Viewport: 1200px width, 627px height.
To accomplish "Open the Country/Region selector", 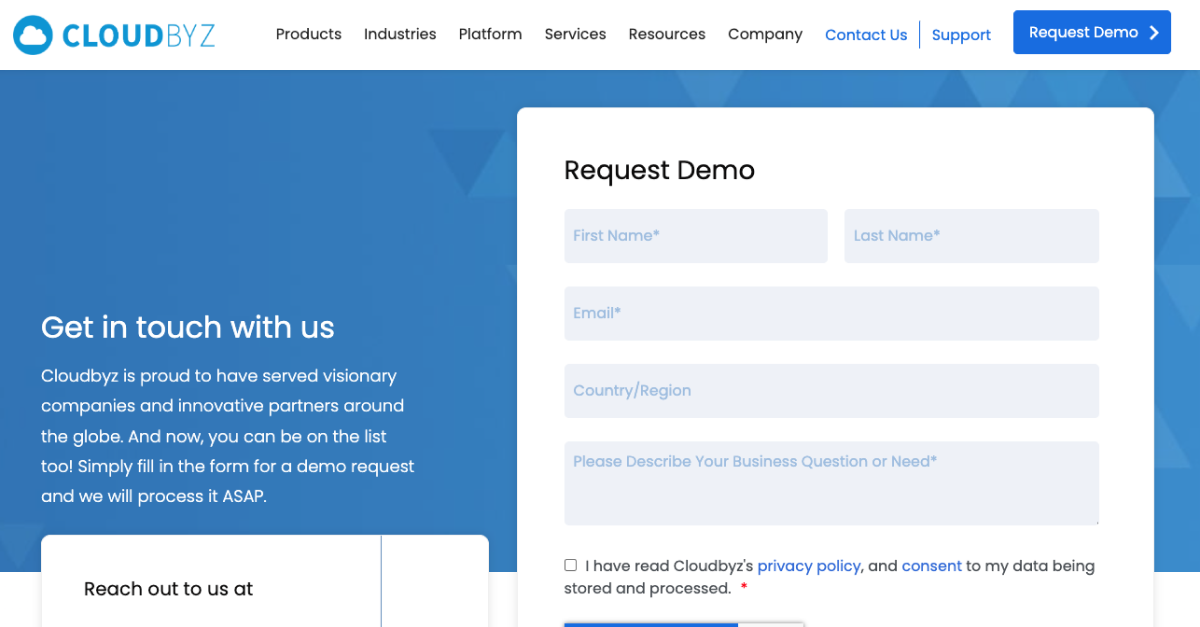I will tap(831, 391).
